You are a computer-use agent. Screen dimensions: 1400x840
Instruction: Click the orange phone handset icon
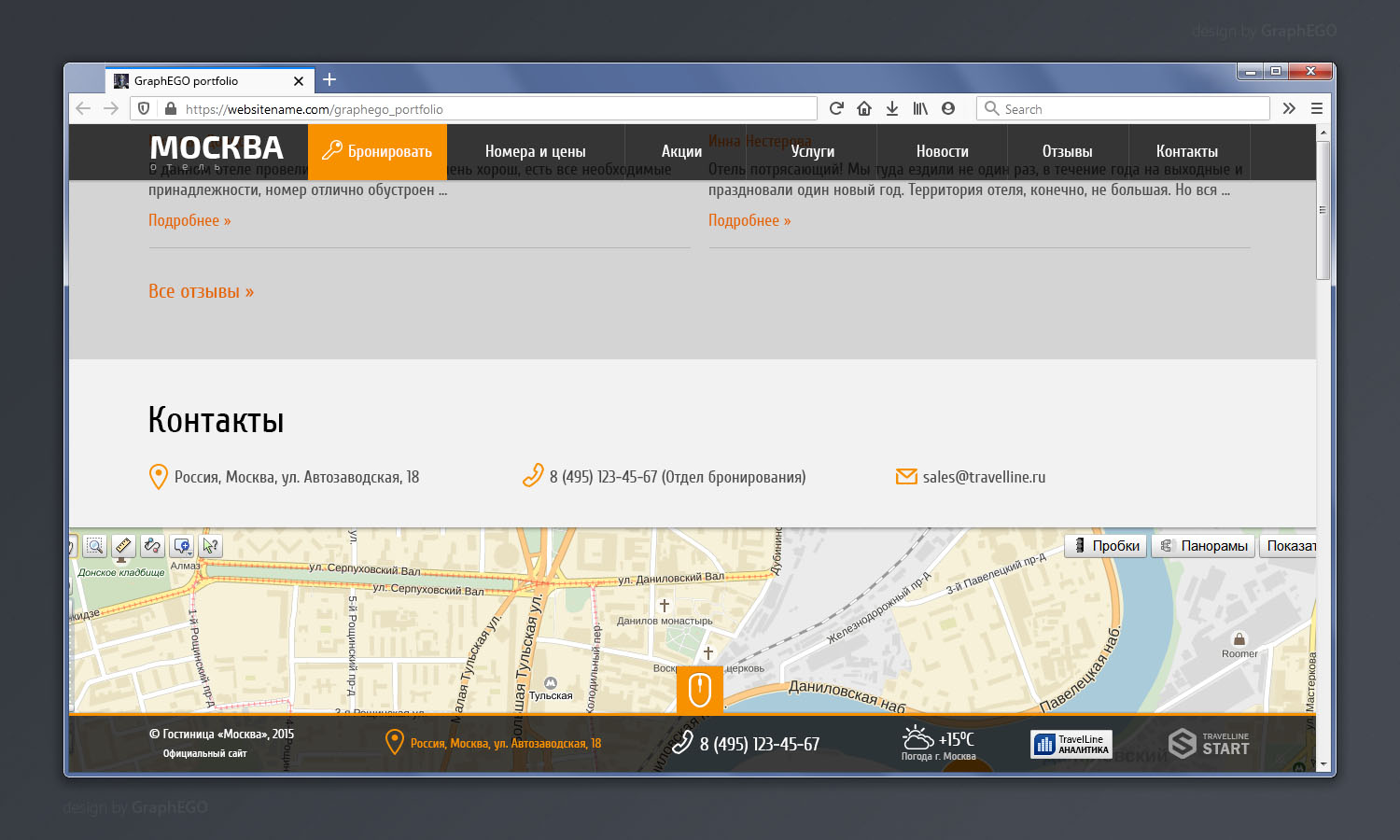pos(533,476)
